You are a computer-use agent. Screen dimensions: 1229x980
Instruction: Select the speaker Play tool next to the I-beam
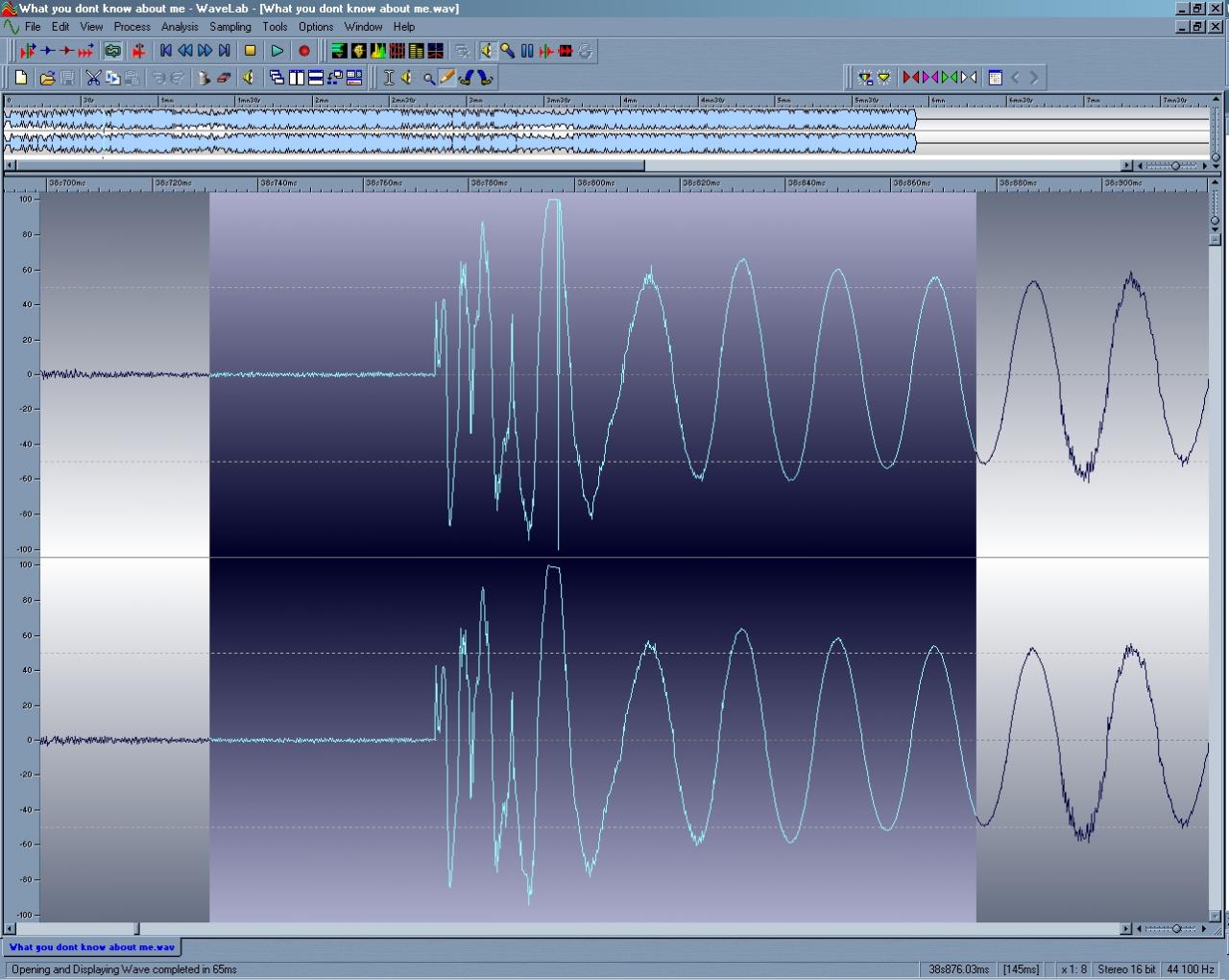(408, 78)
